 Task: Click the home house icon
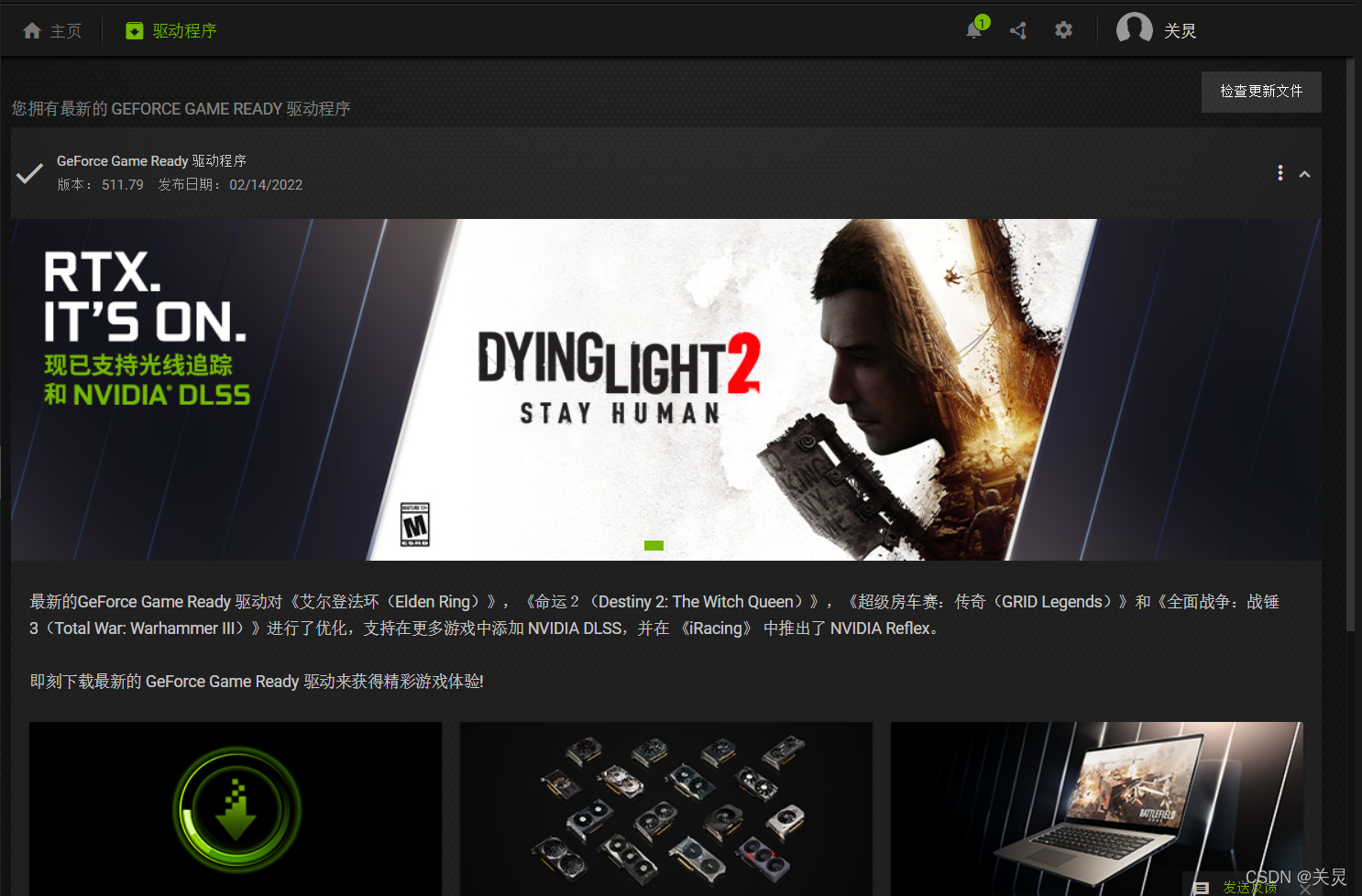[32, 31]
